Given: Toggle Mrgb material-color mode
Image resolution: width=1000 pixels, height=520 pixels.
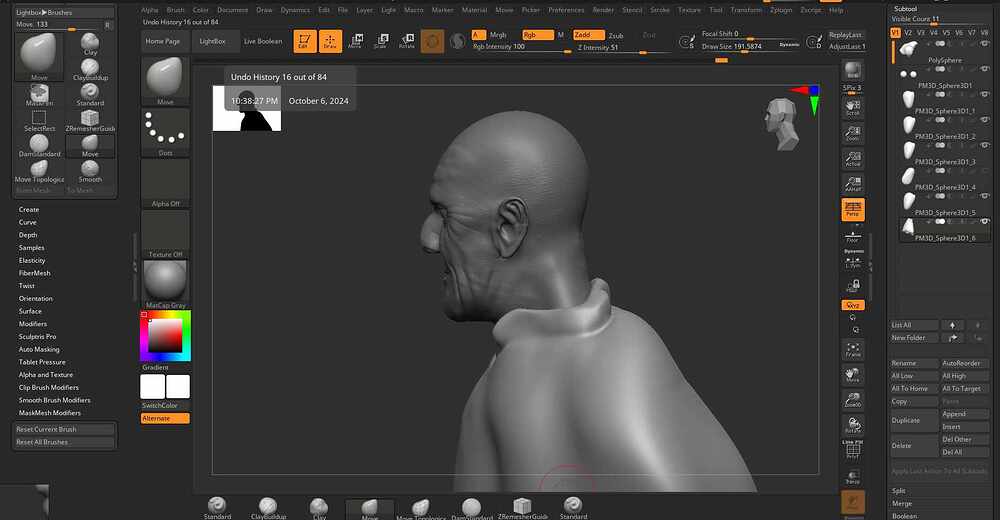Looking at the screenshot, I should pos(498,35).
